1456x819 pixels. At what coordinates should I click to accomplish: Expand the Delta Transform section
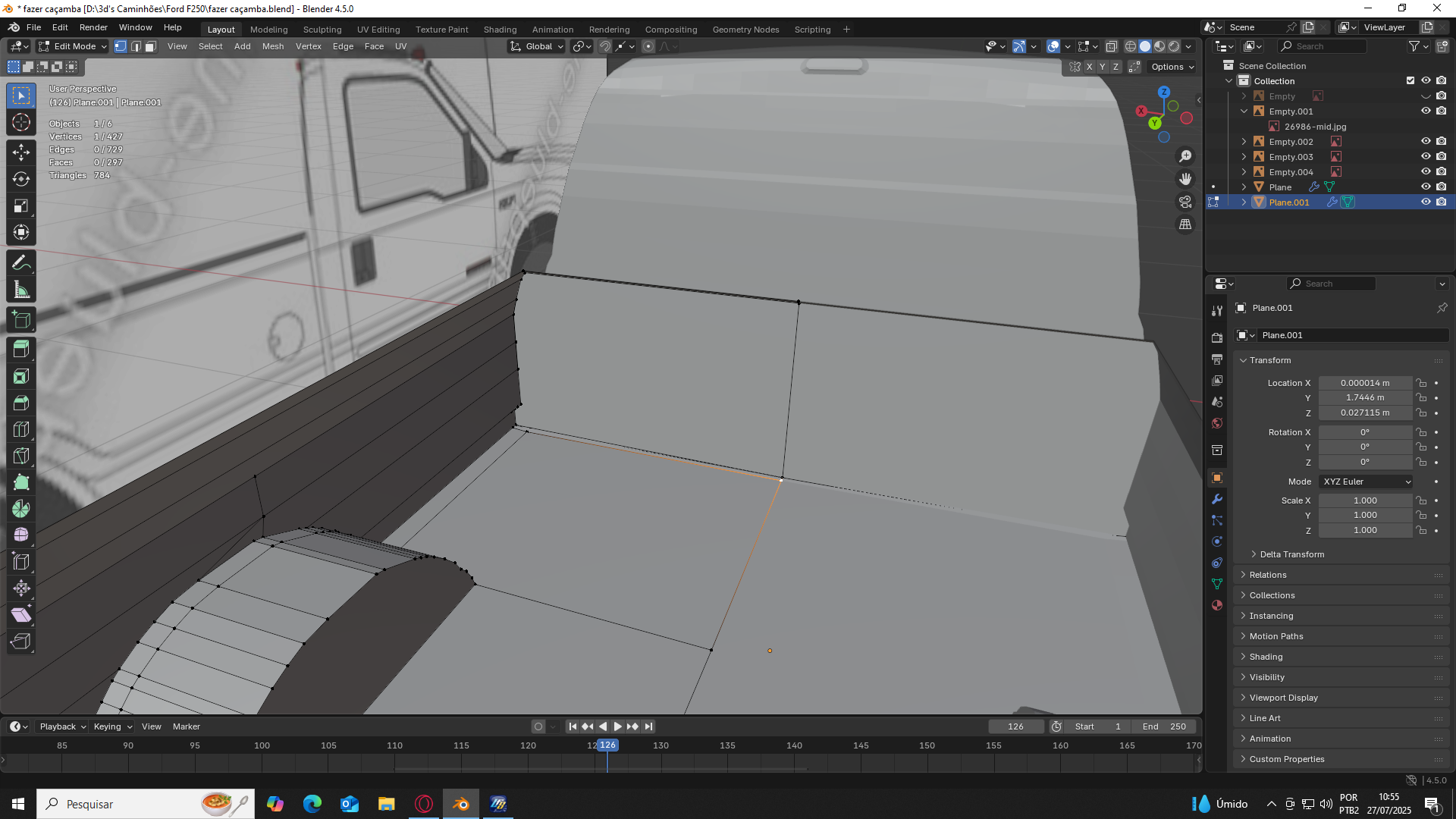tap(1291, 554)
